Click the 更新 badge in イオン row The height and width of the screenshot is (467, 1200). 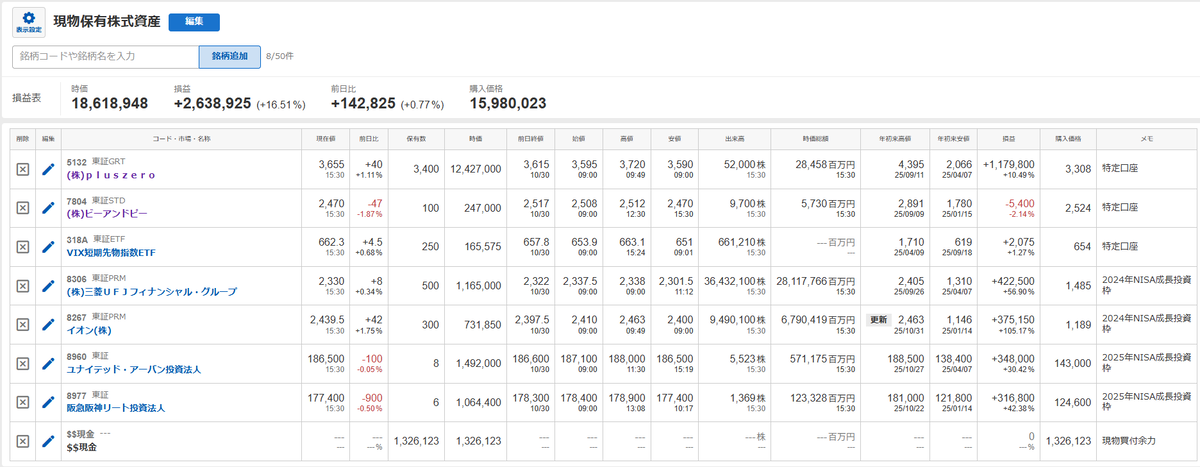pyautogui.click(x=877, y=319)
